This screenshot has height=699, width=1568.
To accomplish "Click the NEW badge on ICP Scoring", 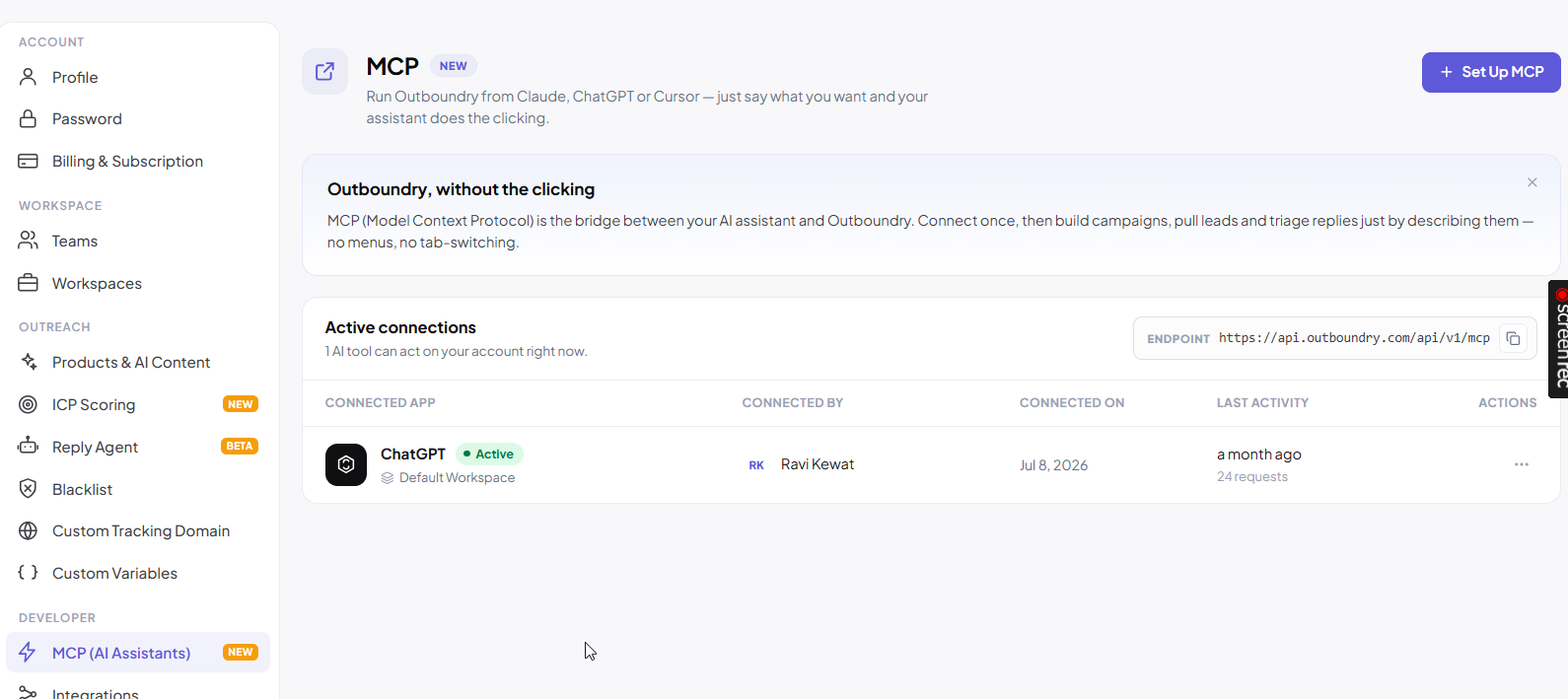I will point(241,404).
